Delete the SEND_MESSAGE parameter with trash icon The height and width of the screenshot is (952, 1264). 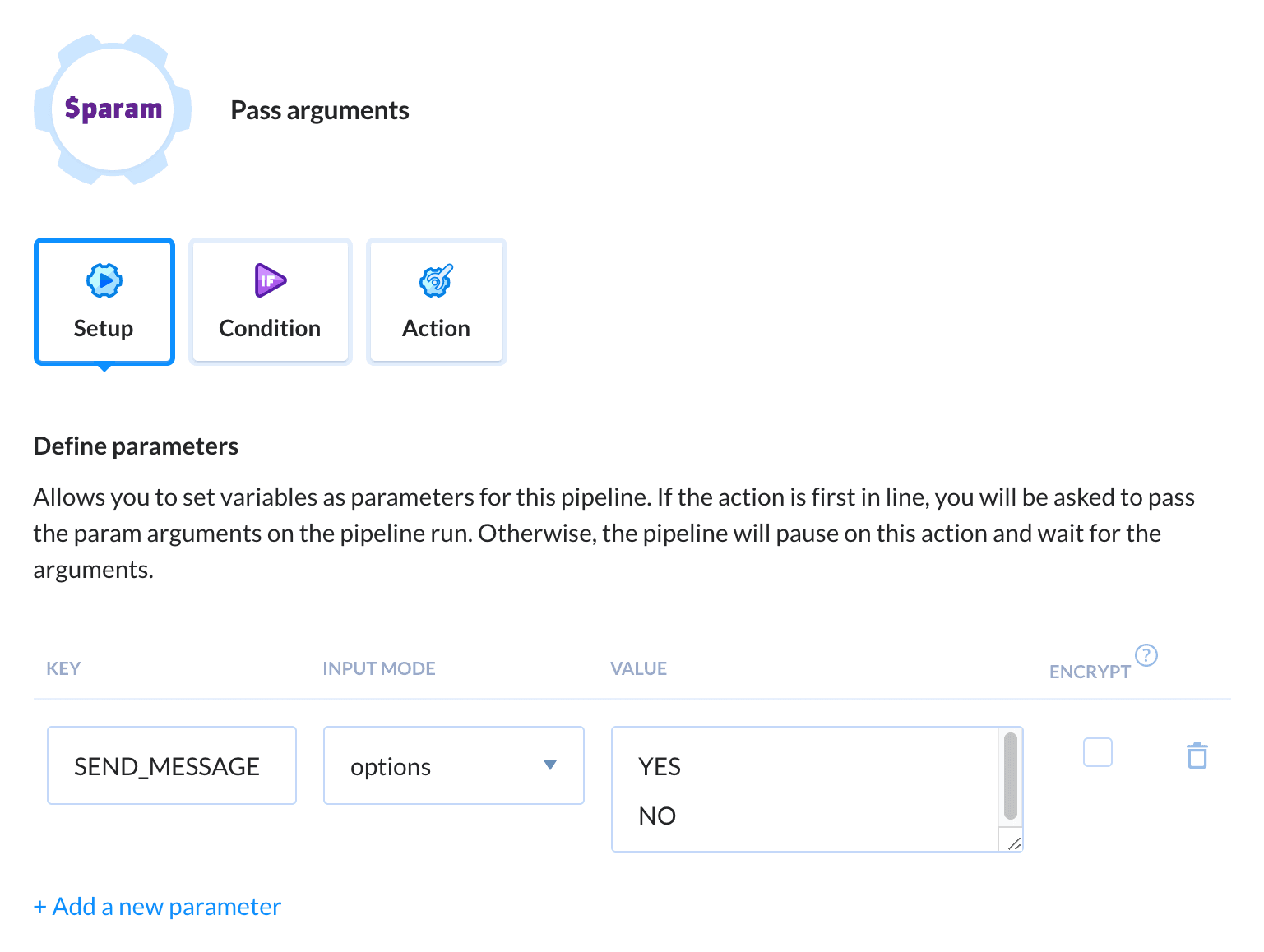coord(1197,756)
